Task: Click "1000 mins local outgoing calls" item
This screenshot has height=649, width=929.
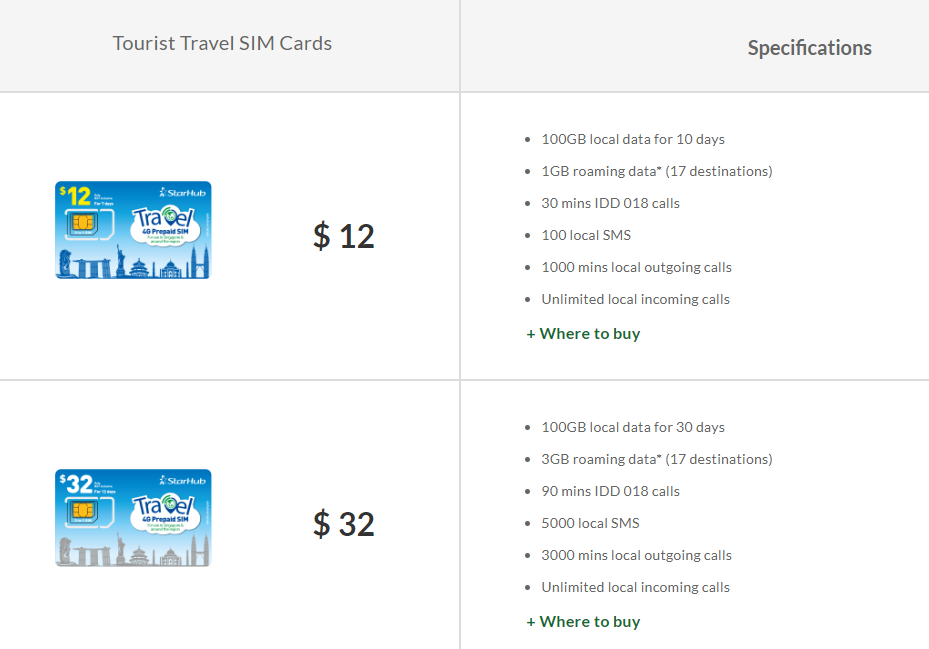Action: coord(636,267)
